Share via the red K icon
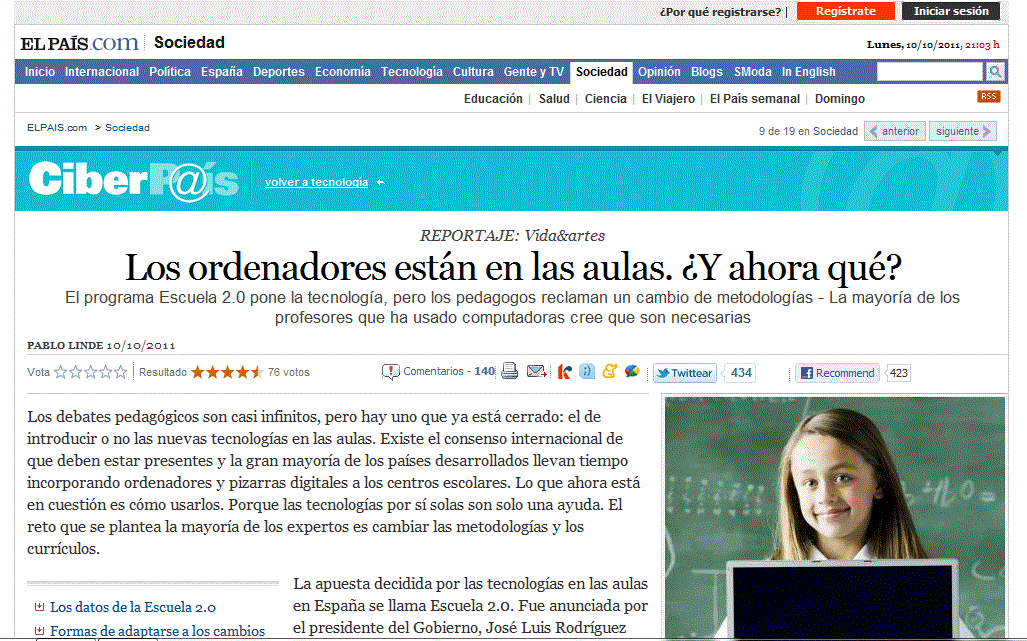Image resolution: width=1027 pixels, height=641 pixels. point(565,372)
